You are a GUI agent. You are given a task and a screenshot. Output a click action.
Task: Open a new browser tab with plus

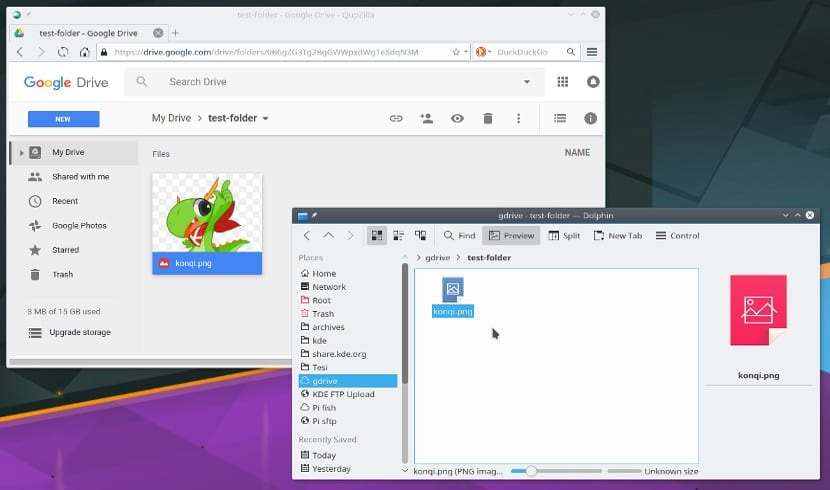pyautogui.click(x=175, y=33)
